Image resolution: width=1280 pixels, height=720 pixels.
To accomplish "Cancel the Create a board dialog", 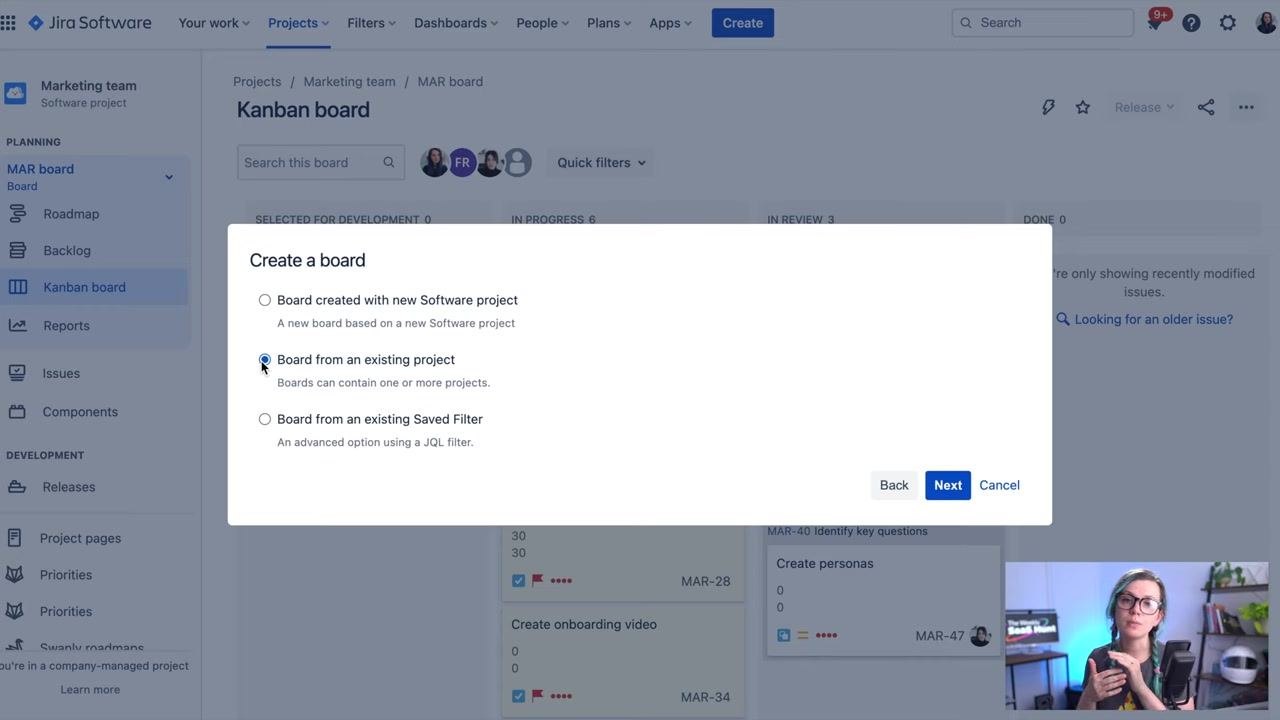I will point(999,485).
